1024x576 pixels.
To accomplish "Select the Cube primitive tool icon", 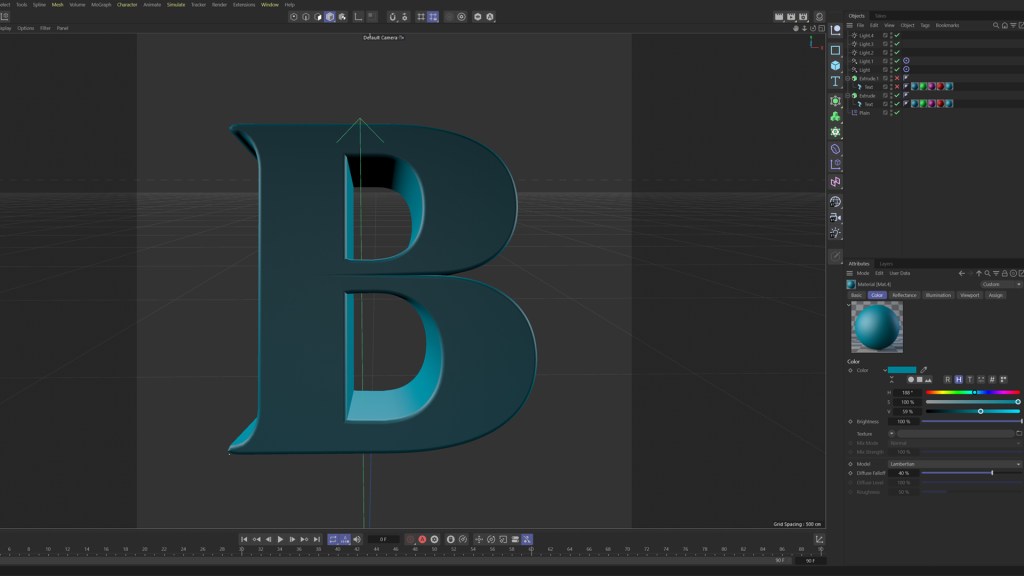I will click(x=835, y=66).
